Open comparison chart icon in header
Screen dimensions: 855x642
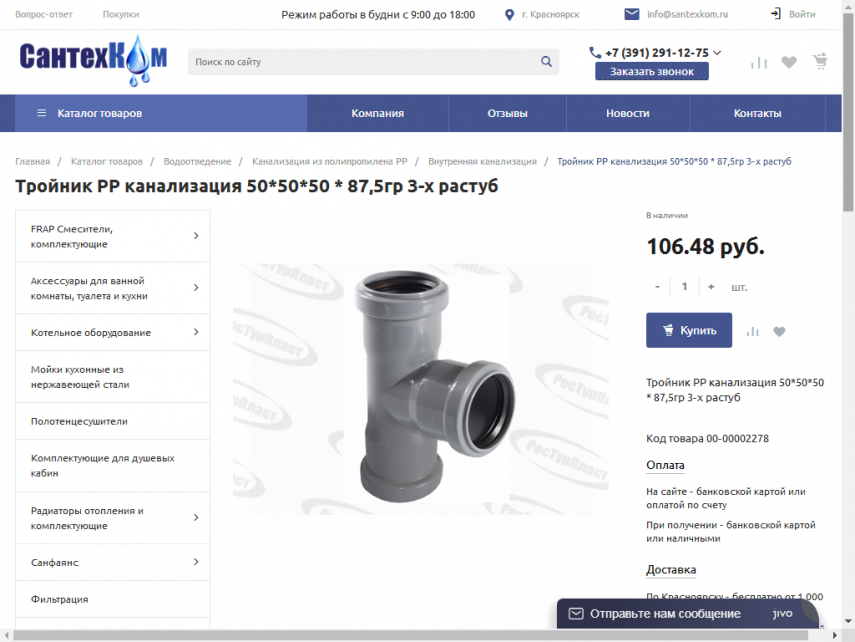click(759, 62)
